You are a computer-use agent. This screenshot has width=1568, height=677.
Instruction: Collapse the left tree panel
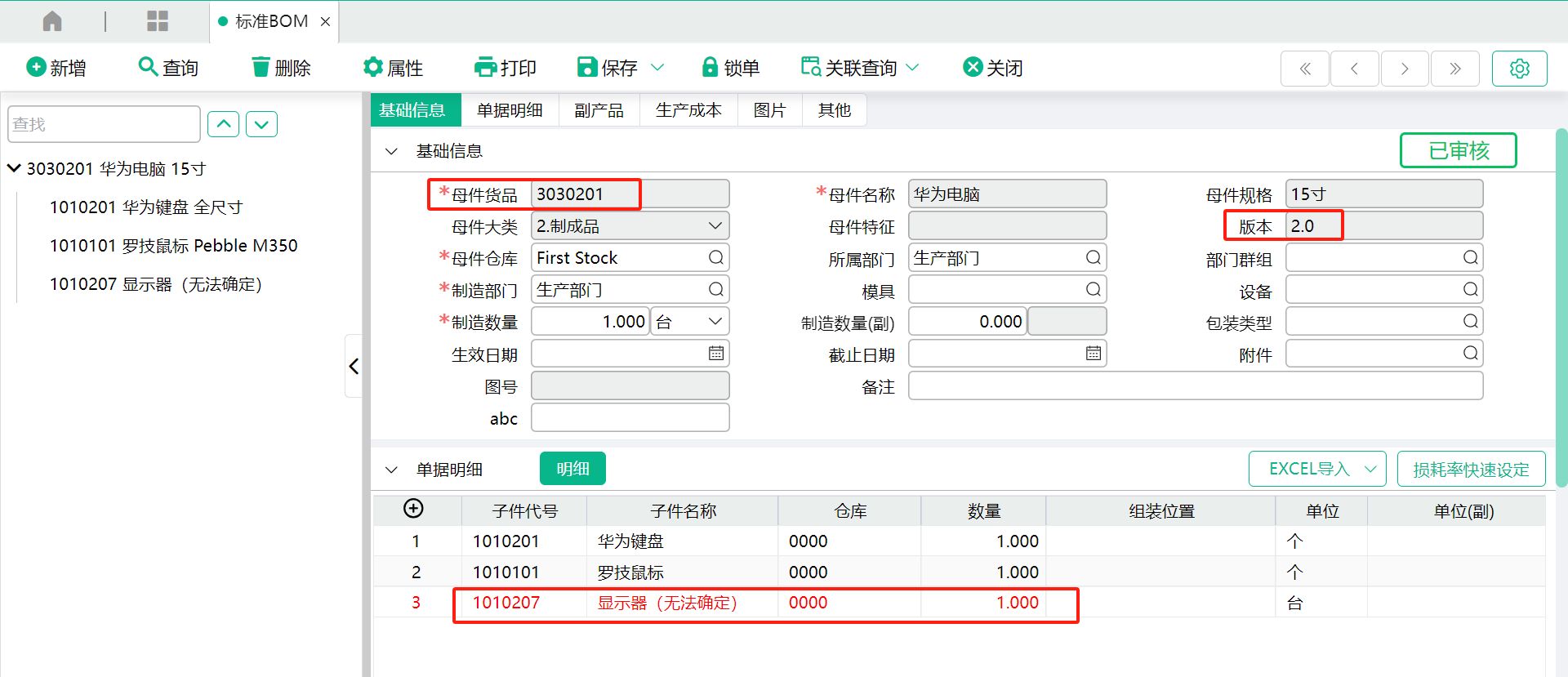pos(354,366)
